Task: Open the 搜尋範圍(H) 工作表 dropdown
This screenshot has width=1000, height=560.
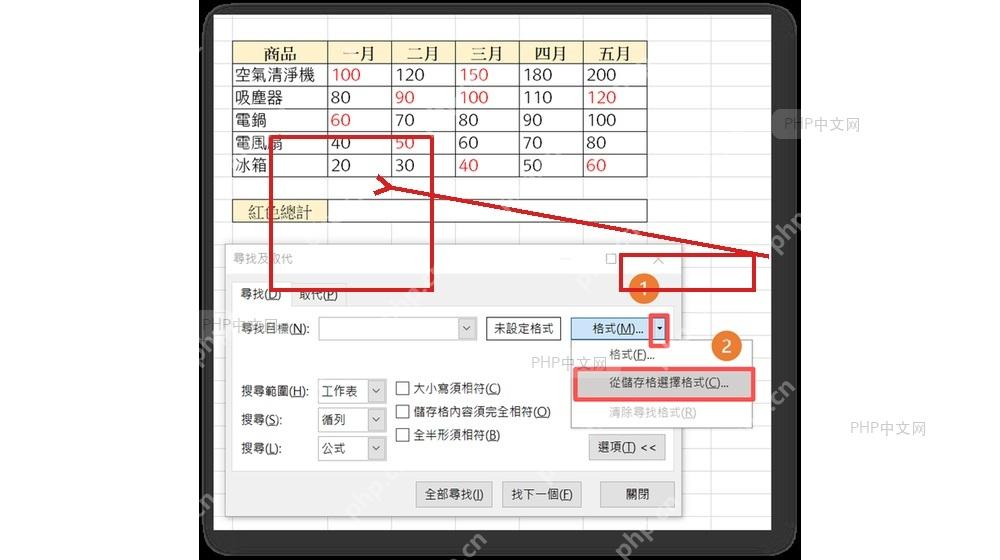Action: click(352, 390)
